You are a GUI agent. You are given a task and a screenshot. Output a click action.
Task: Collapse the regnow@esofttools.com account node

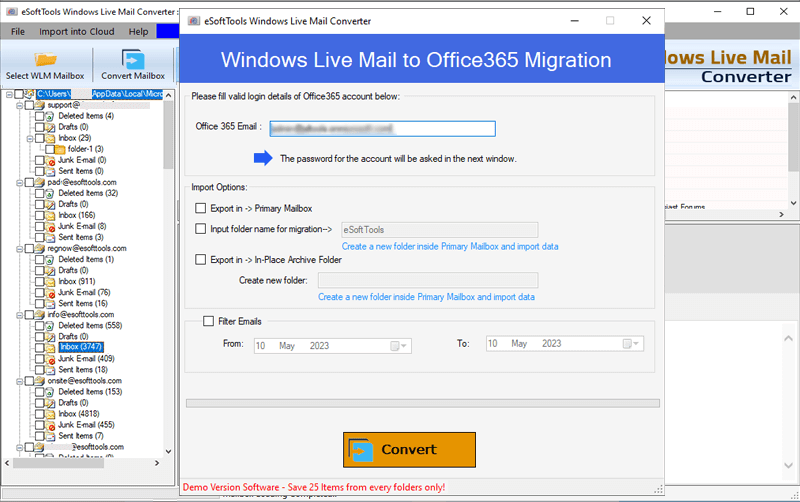(19, 248)
